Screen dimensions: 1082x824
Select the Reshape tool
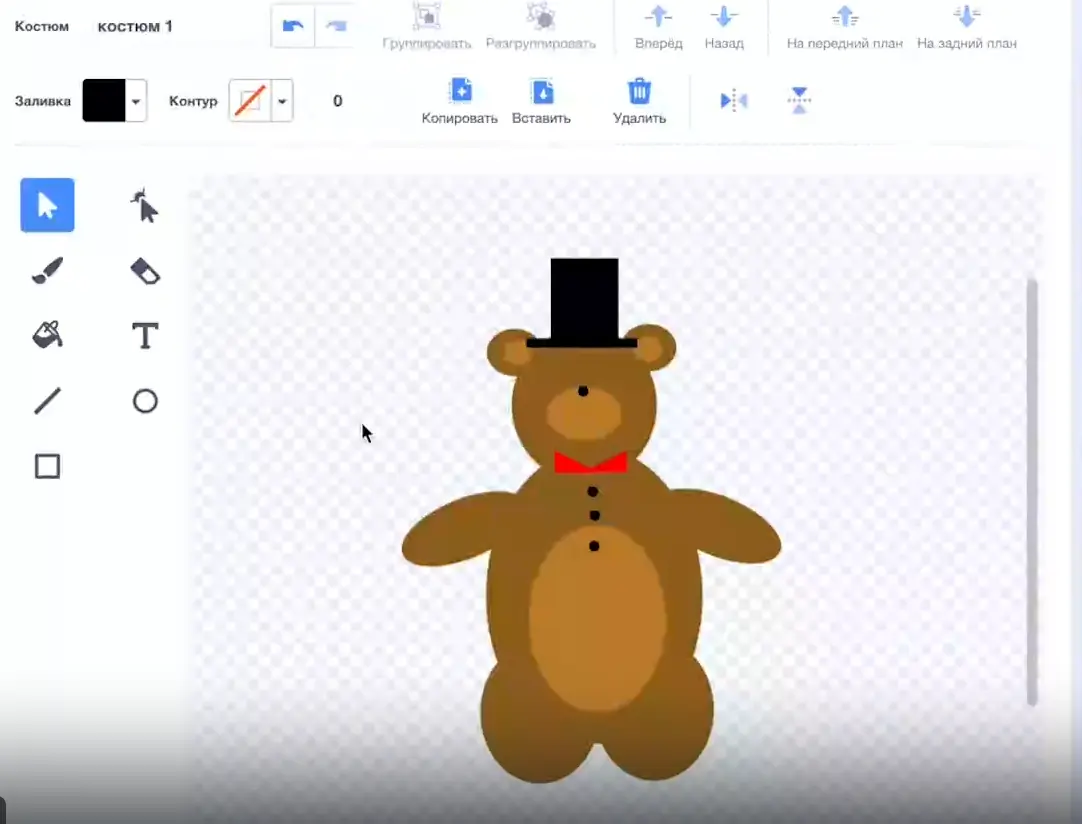(145, 205)
